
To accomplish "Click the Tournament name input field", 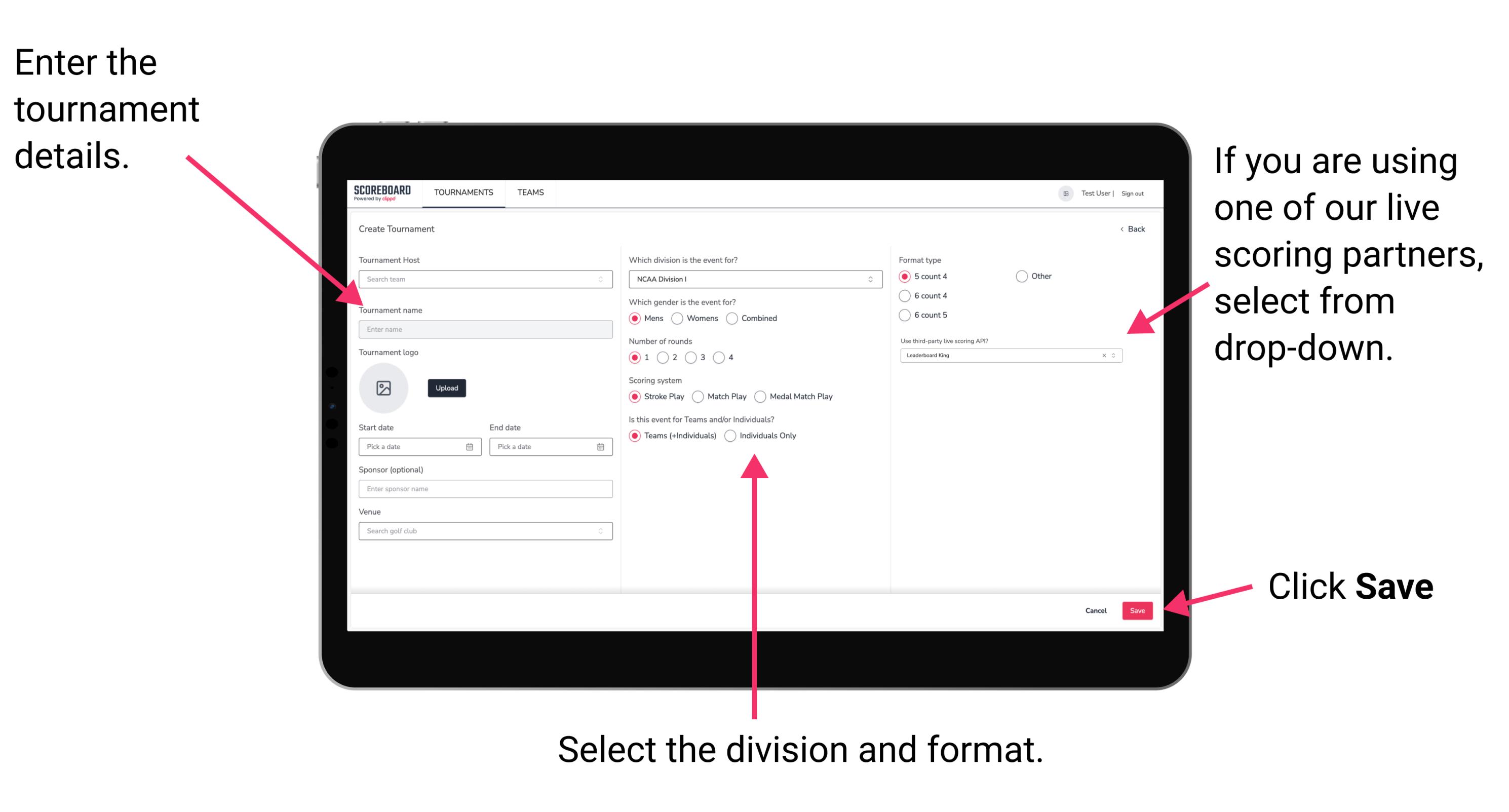I will [x=485, y=329].
